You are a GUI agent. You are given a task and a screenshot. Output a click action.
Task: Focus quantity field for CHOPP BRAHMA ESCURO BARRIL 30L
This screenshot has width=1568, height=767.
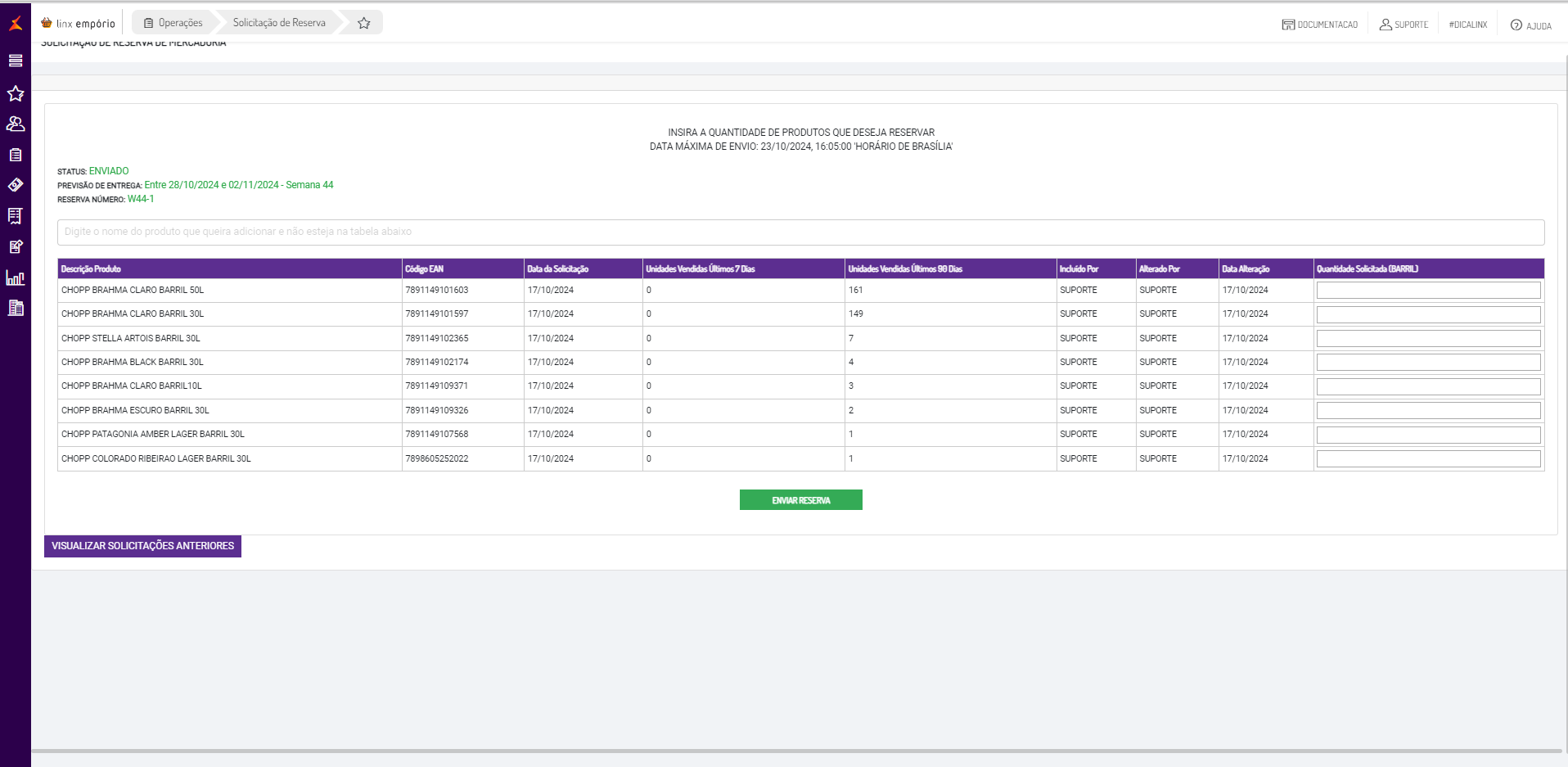1429,410
